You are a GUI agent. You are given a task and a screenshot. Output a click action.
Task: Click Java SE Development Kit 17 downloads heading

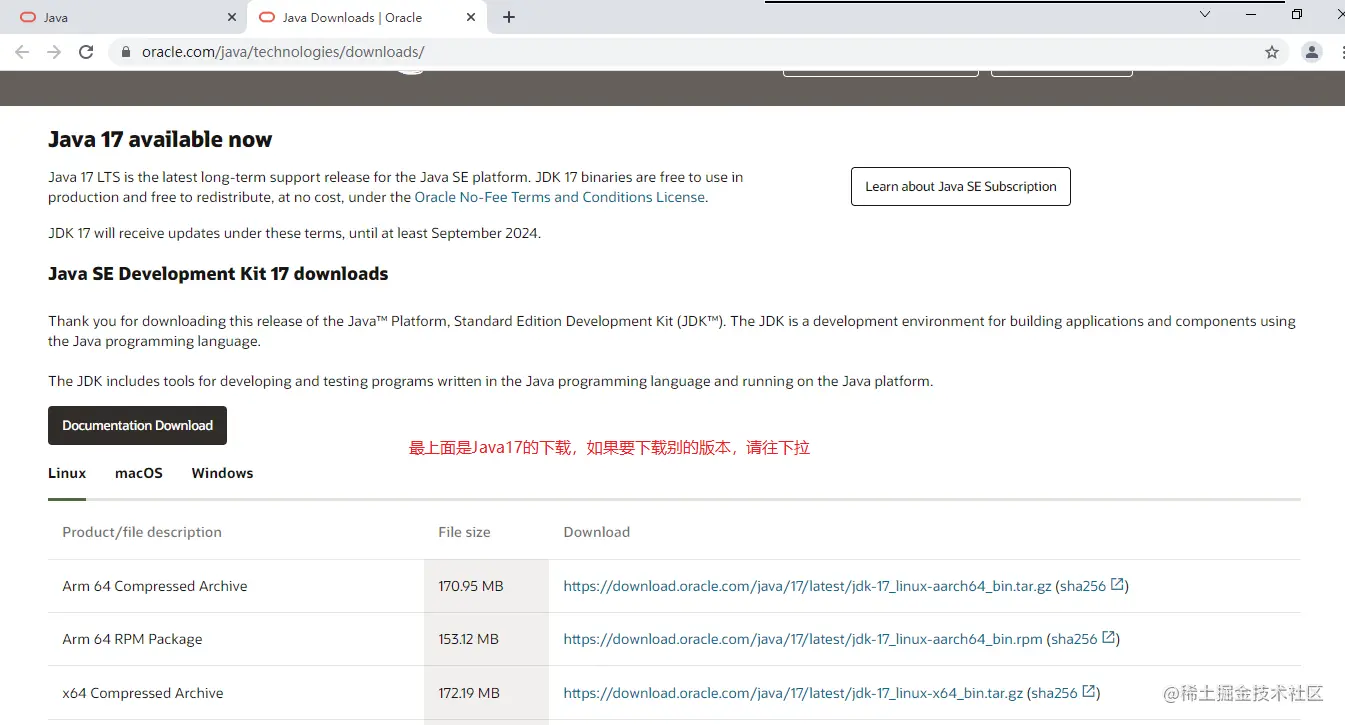[218, 274]
